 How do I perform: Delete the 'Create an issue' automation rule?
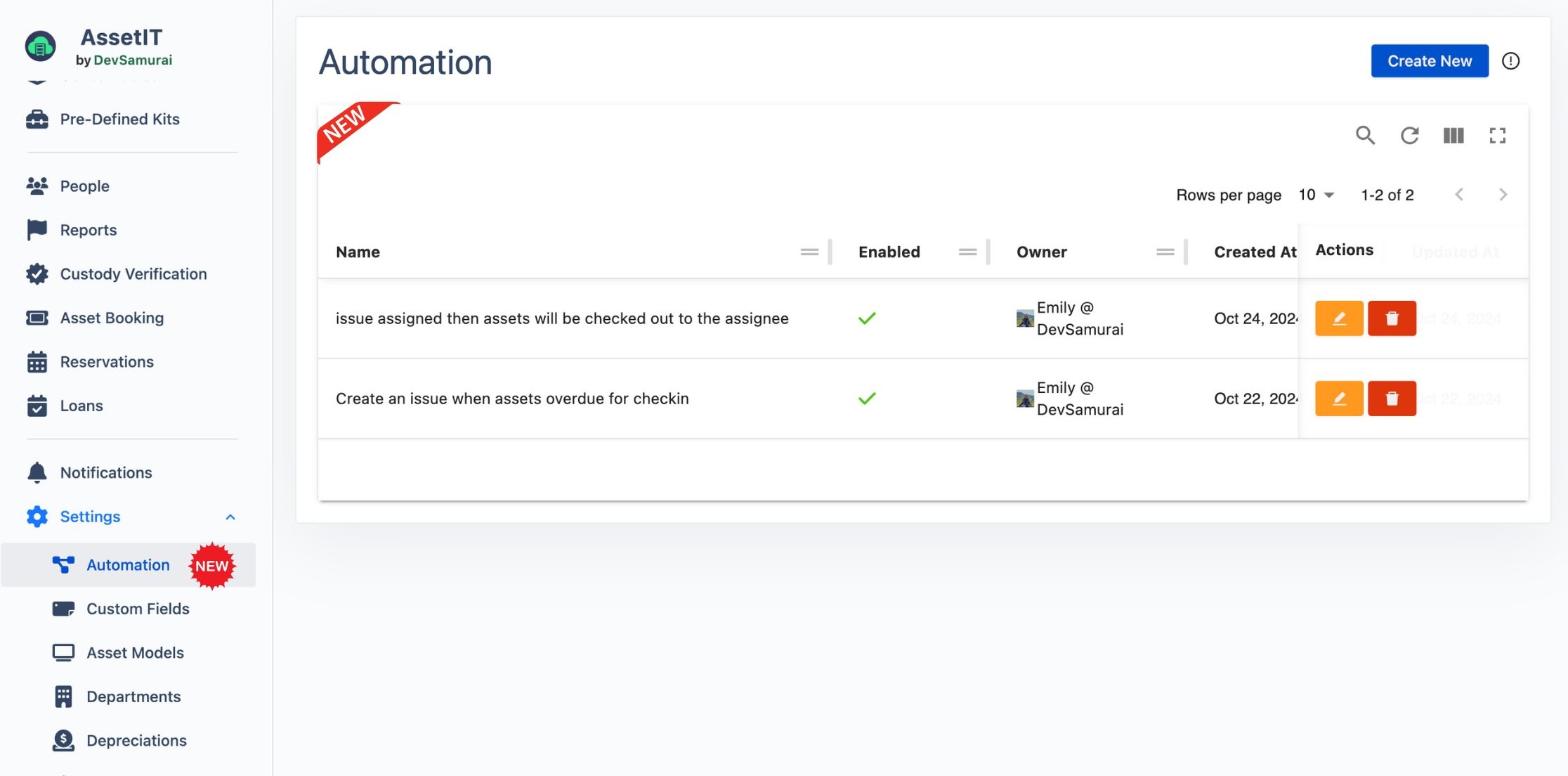tap(1392, 399)
